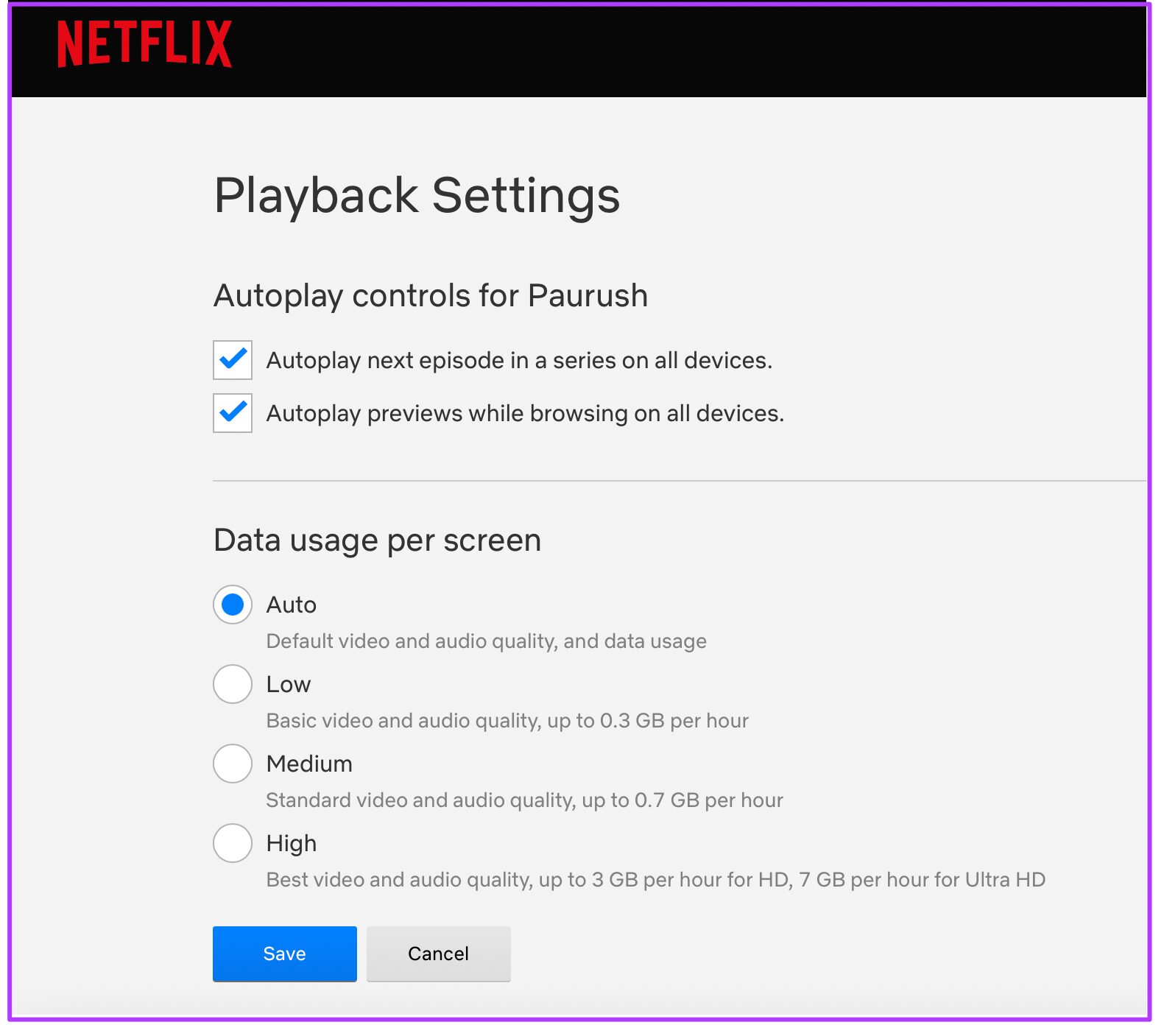1164x1036 pixels.
Task: Choose Medium data usage radio button
Action: [233, 764]
